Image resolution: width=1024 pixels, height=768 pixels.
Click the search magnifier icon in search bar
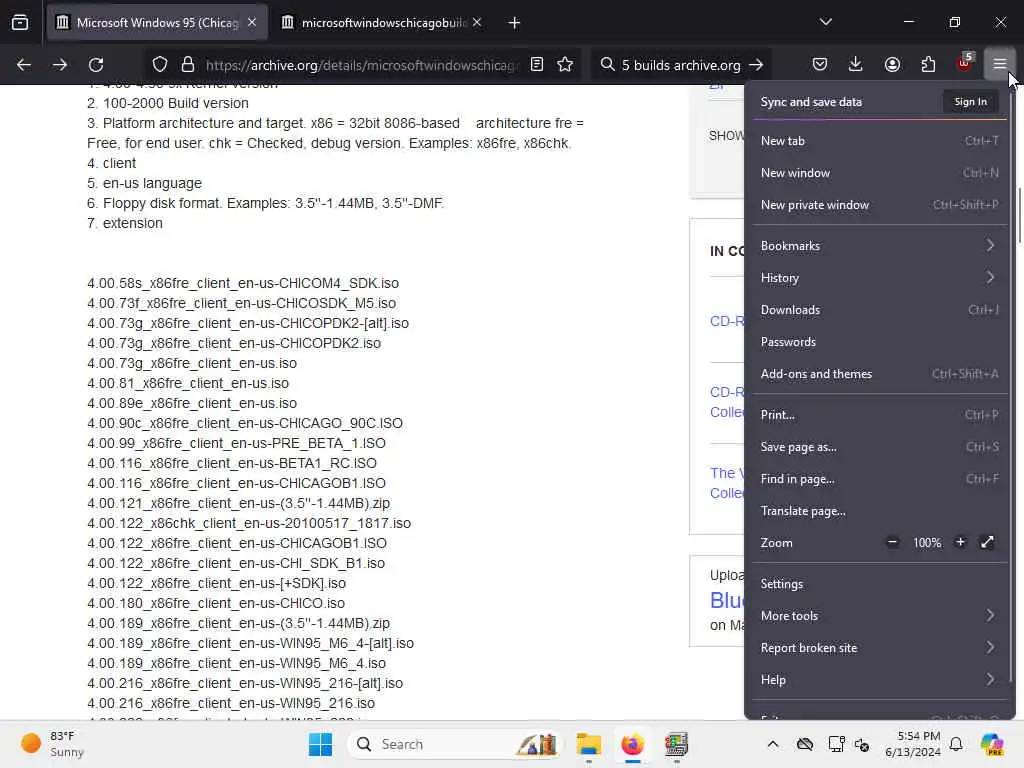tap(607, 64)
